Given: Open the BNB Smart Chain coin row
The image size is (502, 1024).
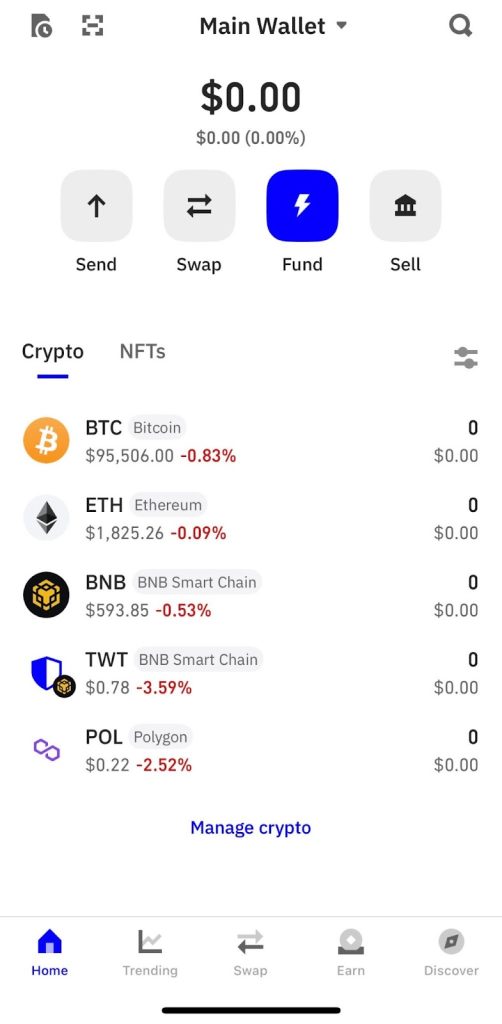Looking at the screenshot, I should [251, 595].
